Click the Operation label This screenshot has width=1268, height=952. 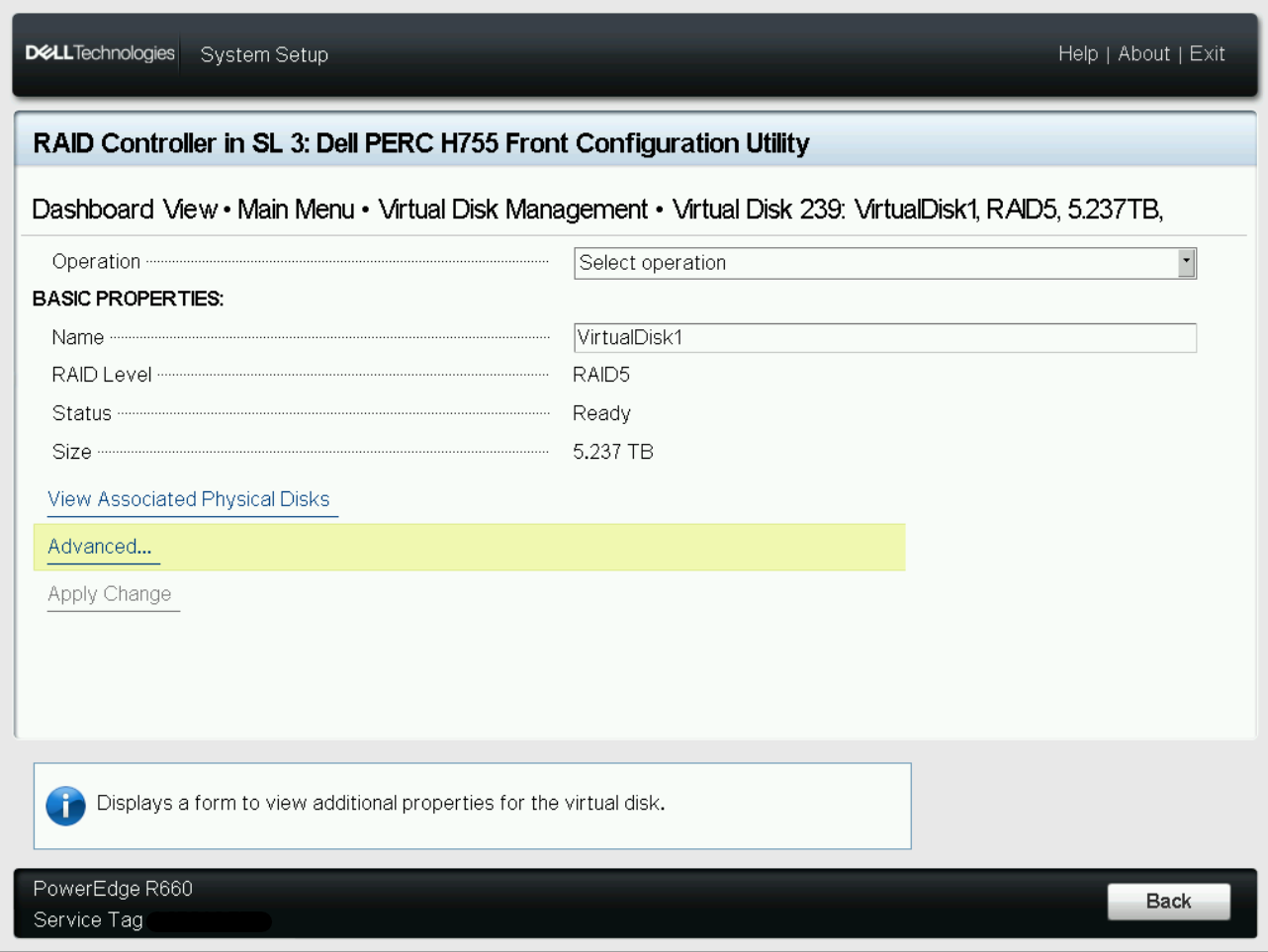[96, 262]
